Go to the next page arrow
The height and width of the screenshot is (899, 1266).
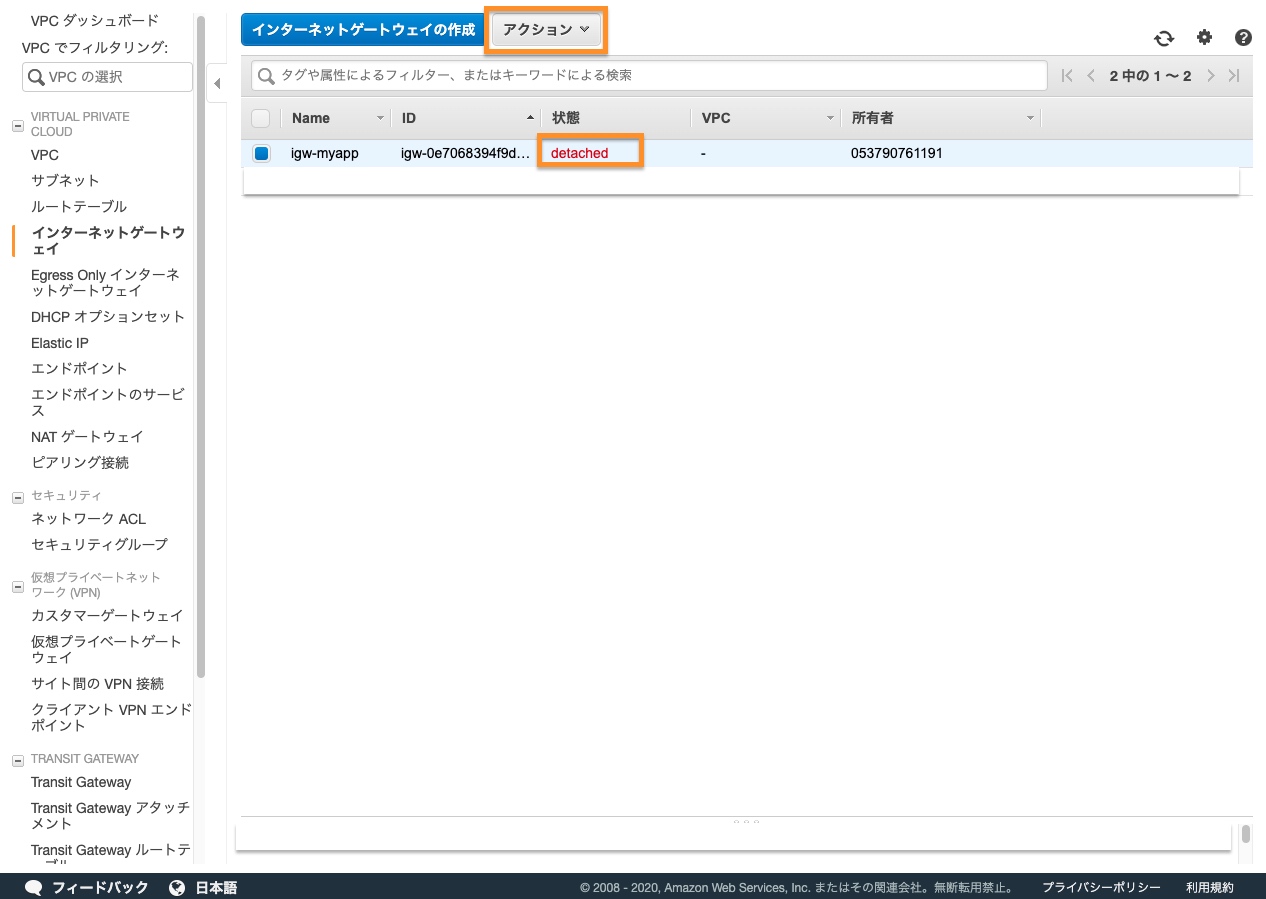(x=1211, y=76)
